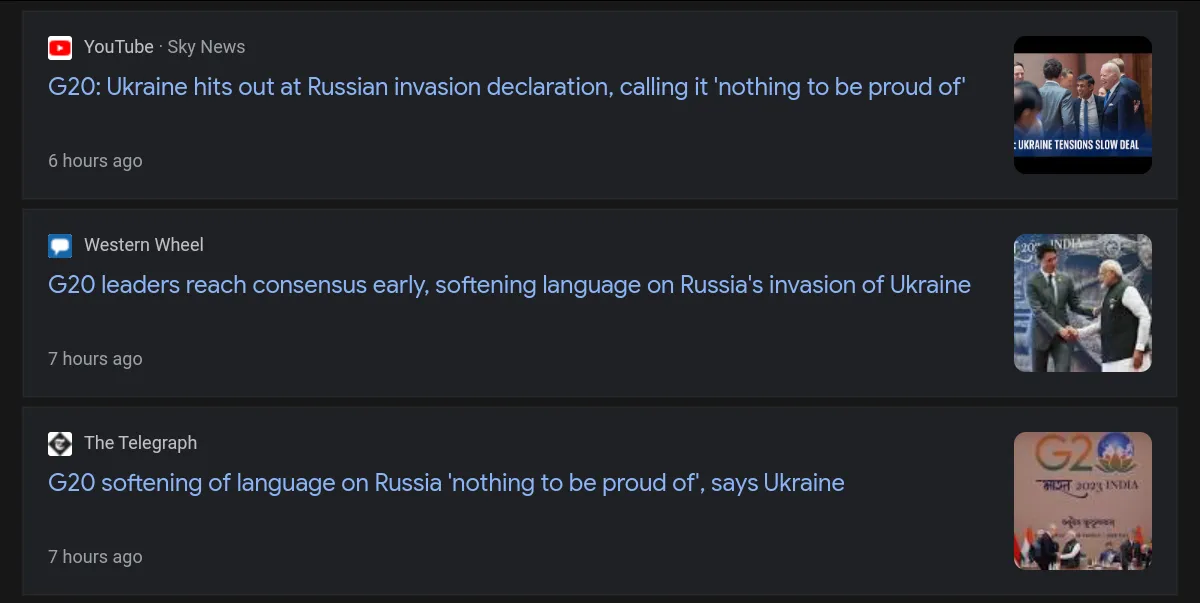Click the Western Wheel article's '7 hours ago' timestamp
Image resolution: width=1200 pixels, height=603 pixels.
coord(95,359)
